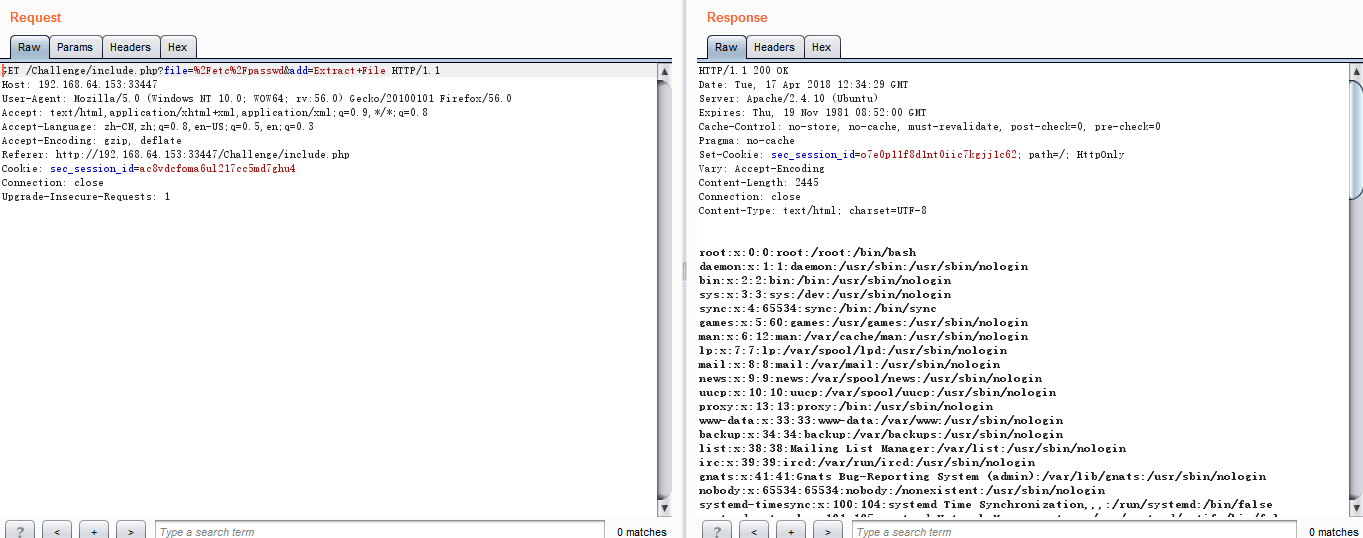Click the Pragma: no-cache line
Image resolution: width=1363 pixels, height=538 pixels.
(749, 141)
